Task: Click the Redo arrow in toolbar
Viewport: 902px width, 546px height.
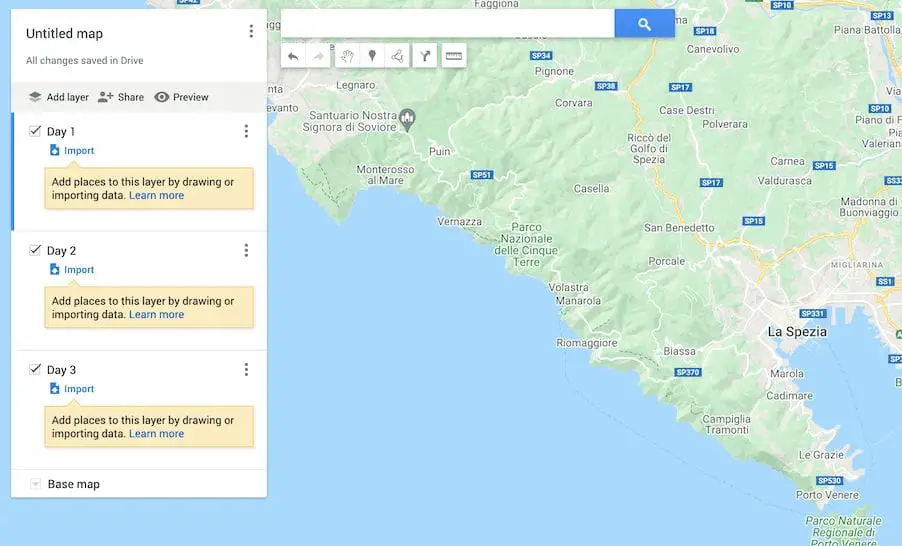Action: pyautogui.click(x=318, y=56)
